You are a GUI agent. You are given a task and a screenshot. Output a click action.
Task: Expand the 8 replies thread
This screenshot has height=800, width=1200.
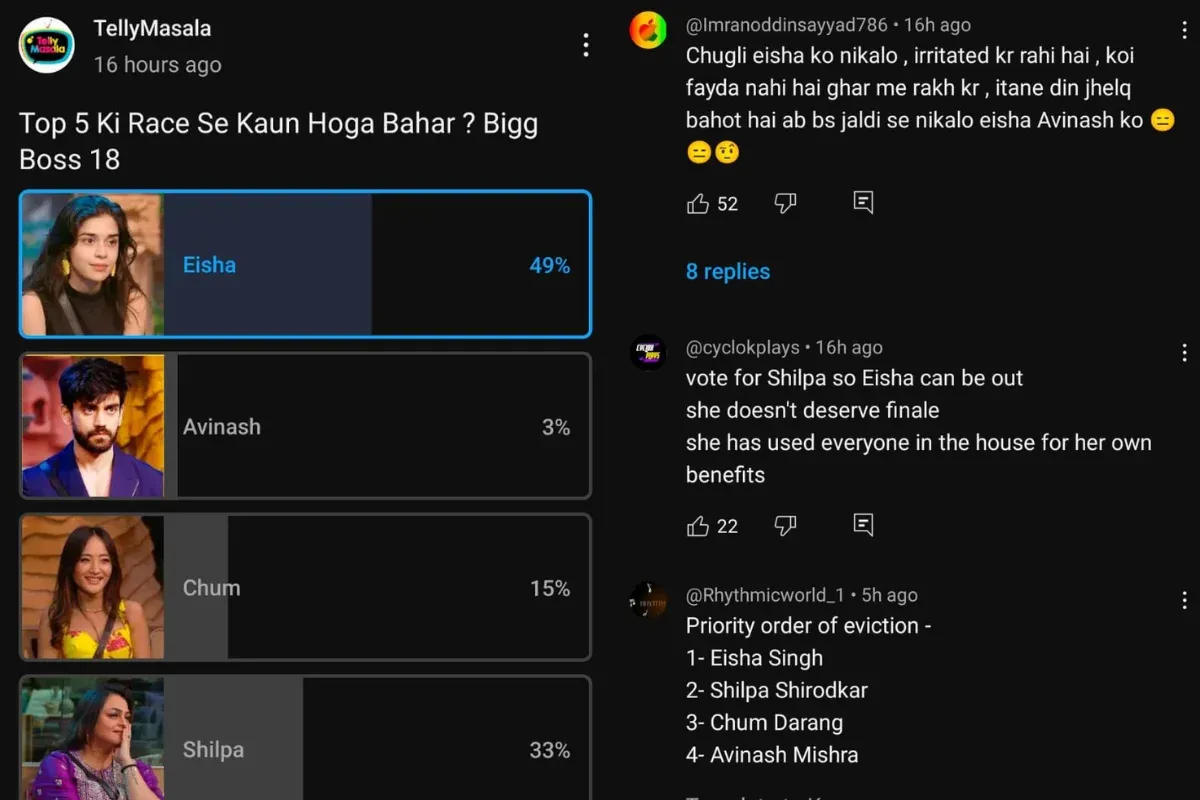click(x=728, y=272)
